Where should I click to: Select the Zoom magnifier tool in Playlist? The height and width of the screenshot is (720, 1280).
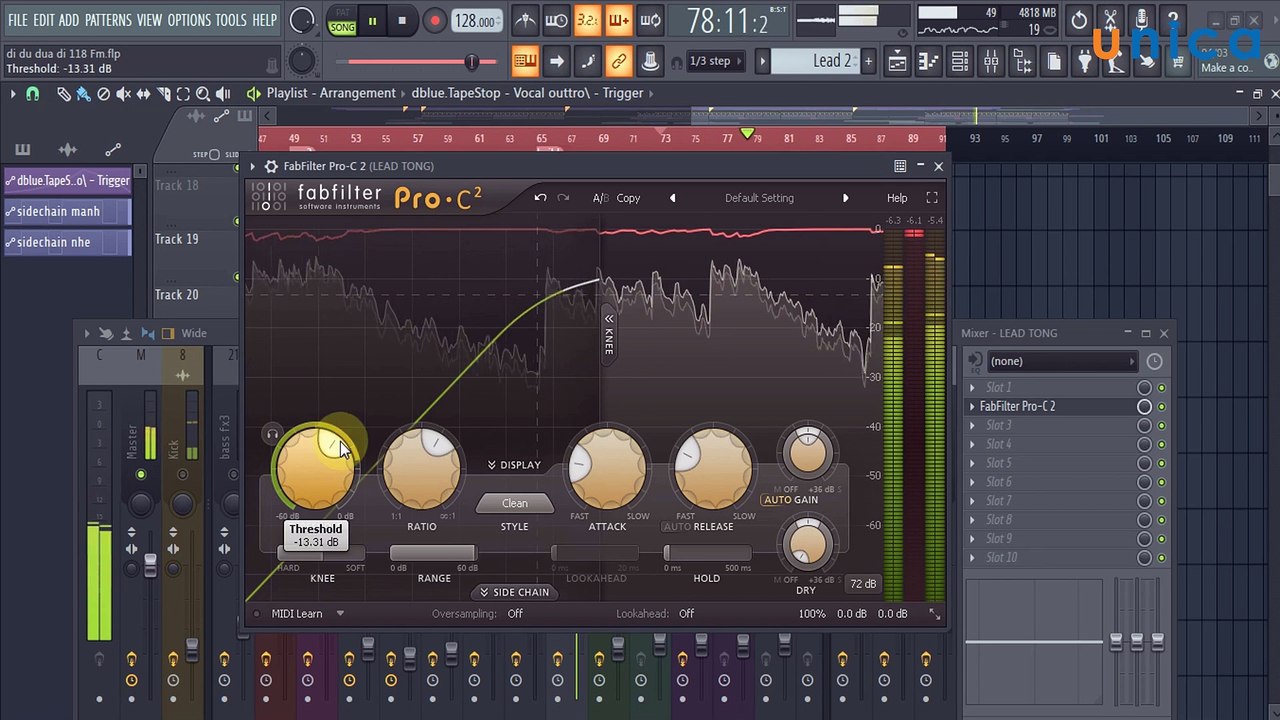point(203,93)
